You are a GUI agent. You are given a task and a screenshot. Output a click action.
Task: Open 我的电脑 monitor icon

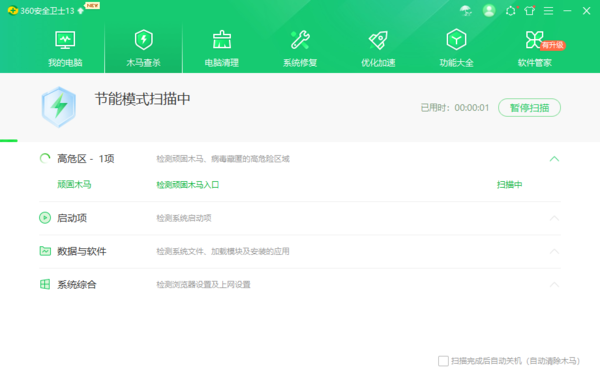click(65, 40)
